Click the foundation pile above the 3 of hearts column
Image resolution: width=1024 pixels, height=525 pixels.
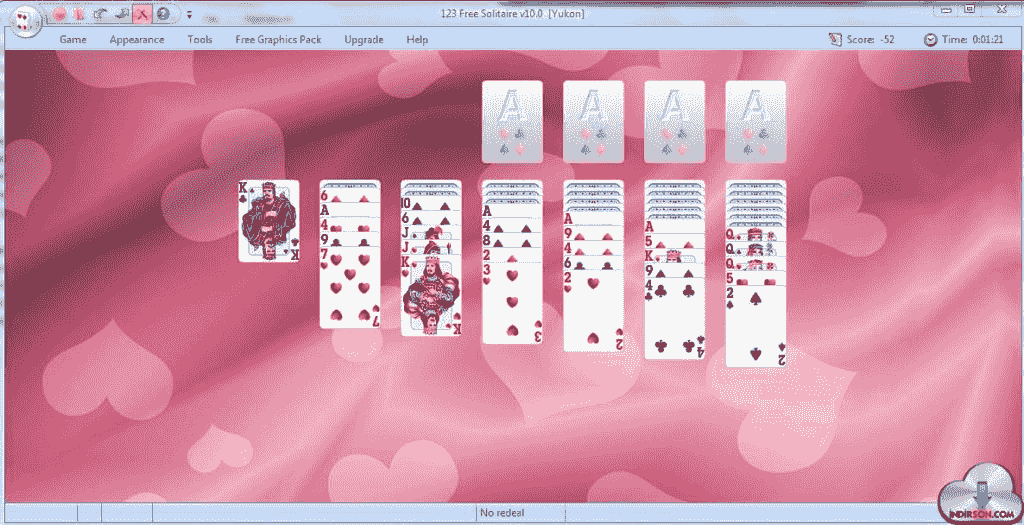pyautogui.click(x=513, y=121)
